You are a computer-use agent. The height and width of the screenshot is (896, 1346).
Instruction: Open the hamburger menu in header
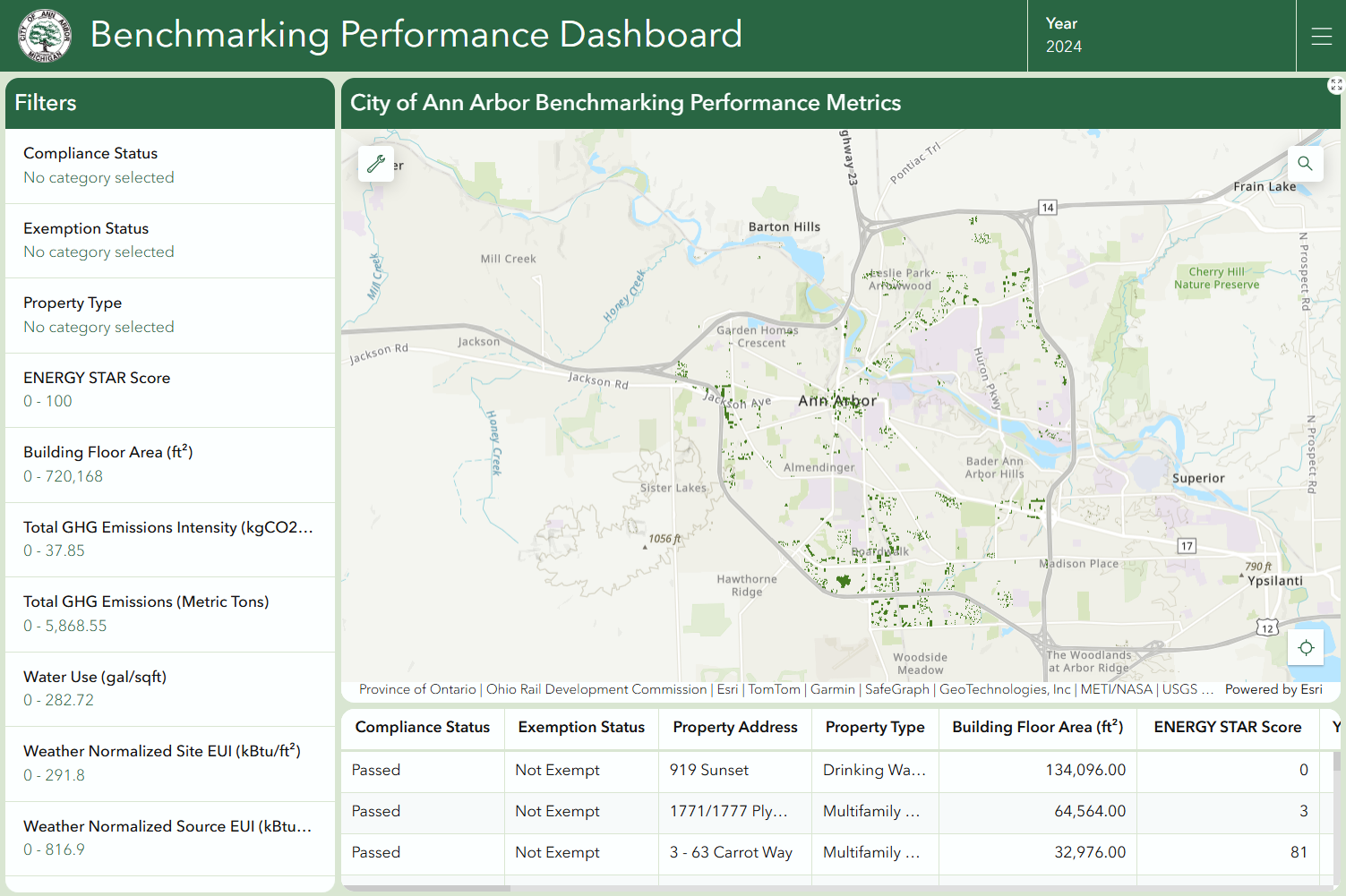1321,36
